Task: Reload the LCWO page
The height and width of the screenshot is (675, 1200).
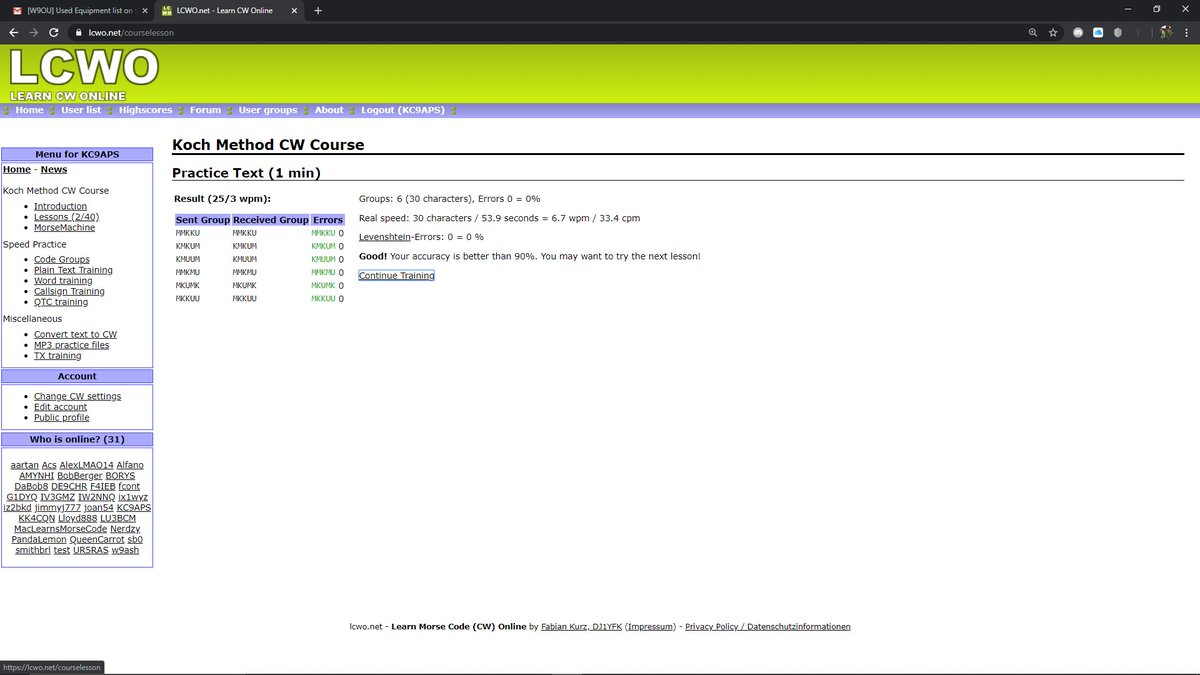Action: coord(54,32)
